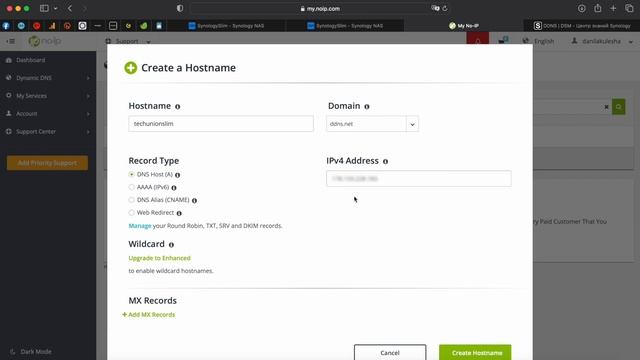Screen dimensions: 640x360
Task: Click the info icon beside Web Redirect
Action: [179, 213]
